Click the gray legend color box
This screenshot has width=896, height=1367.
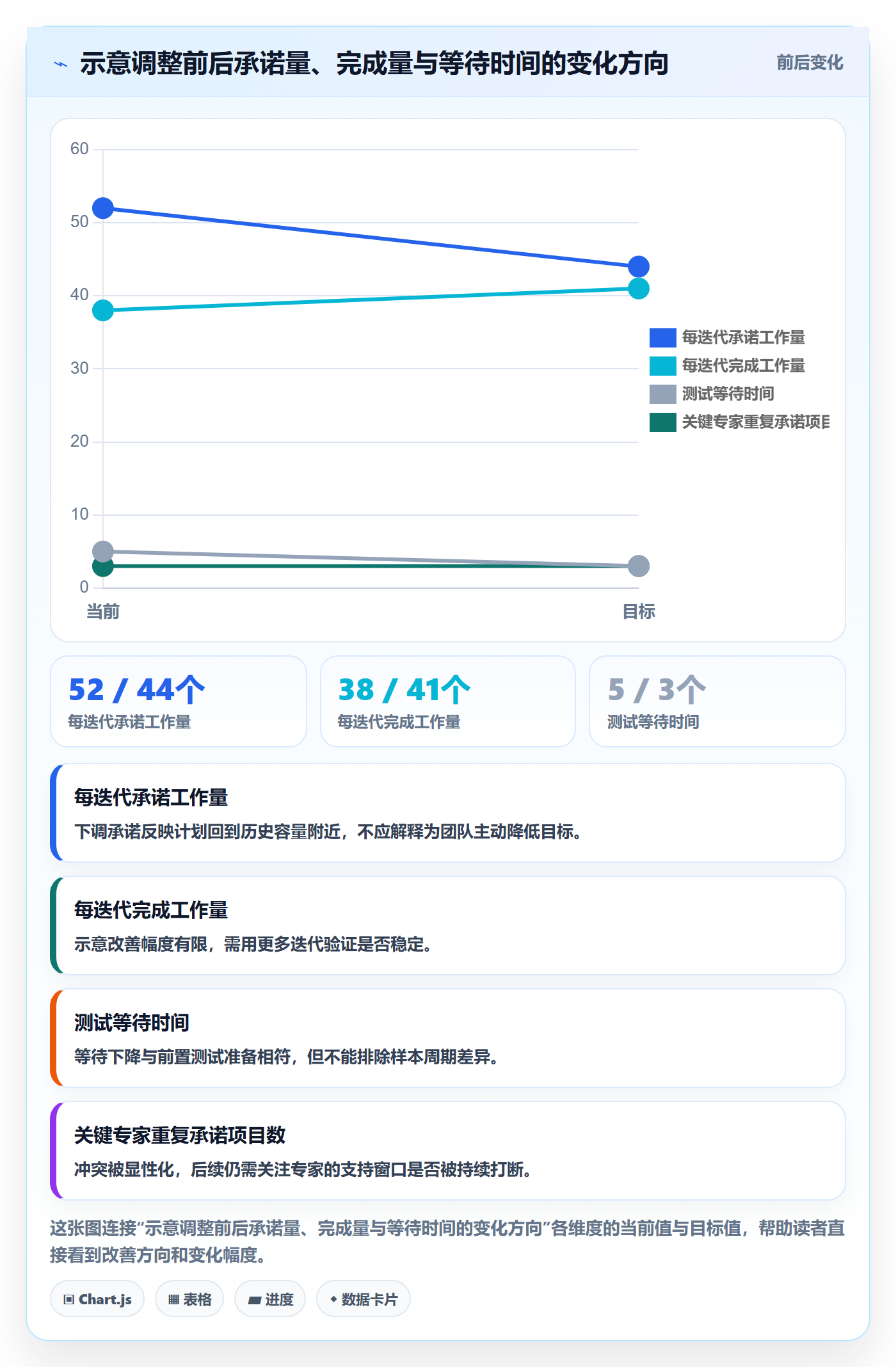coord(663,394)
